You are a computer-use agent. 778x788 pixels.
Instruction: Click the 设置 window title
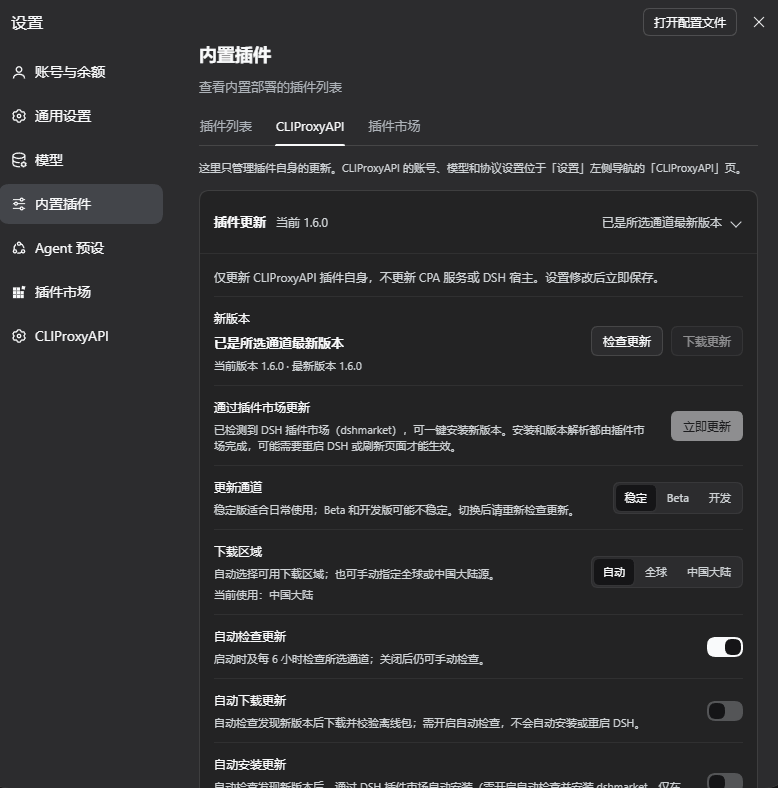(x=27, y=23)
